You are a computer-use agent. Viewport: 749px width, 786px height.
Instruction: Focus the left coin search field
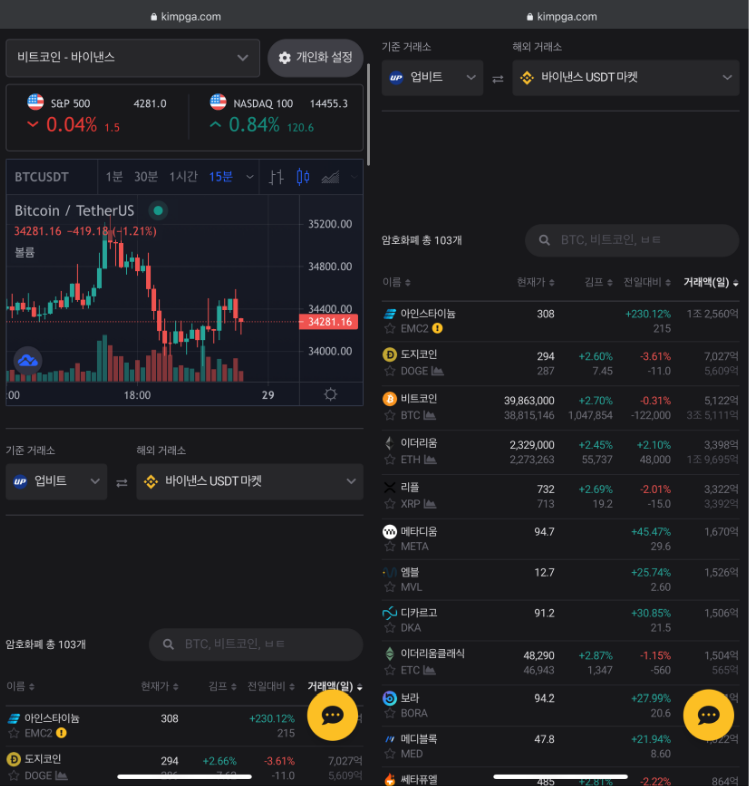tap(256, 644)
